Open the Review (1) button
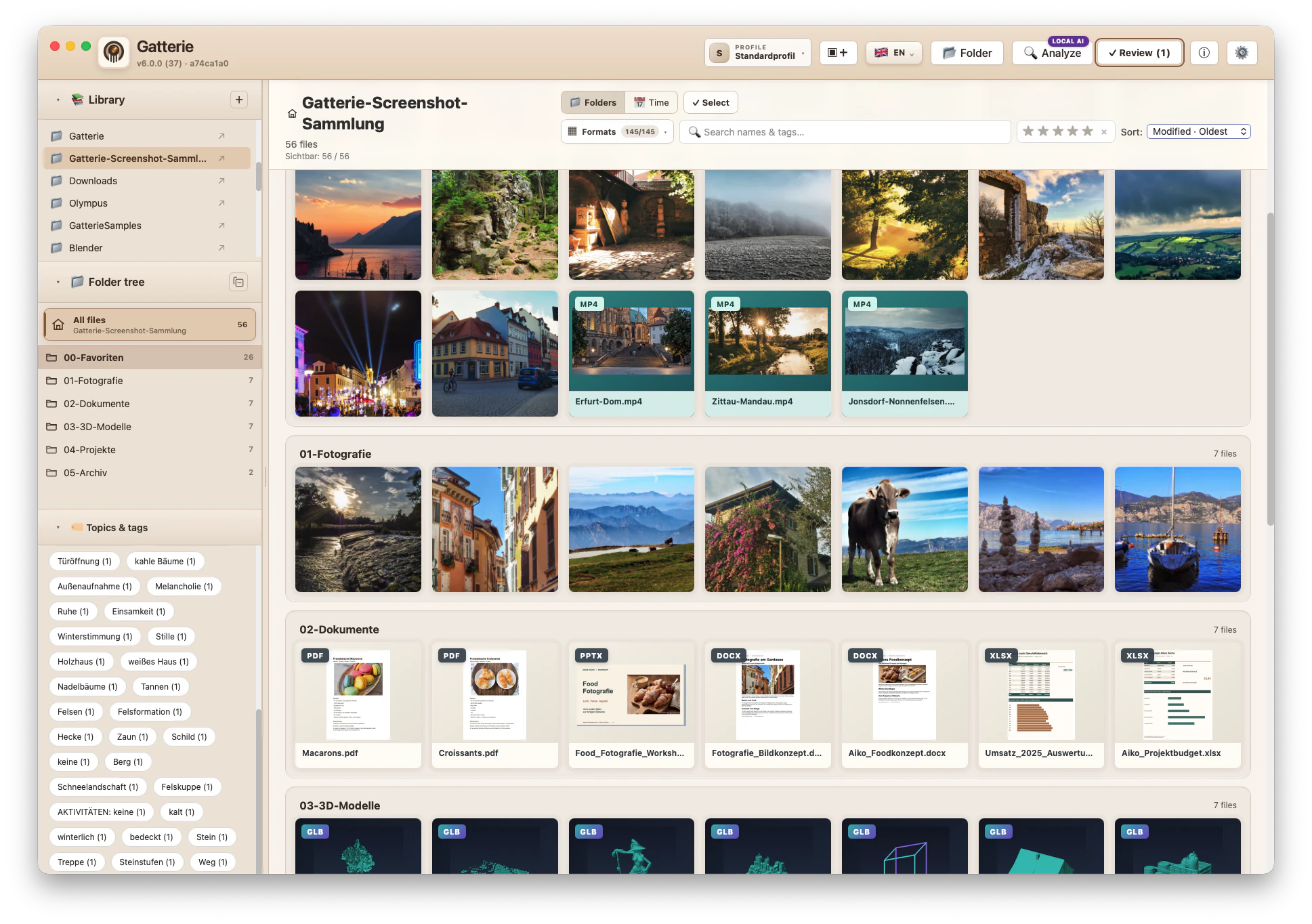Image resolution: width=1312 pixels, height=924 pixels. pyautogui.click(x=1139, y=53)
